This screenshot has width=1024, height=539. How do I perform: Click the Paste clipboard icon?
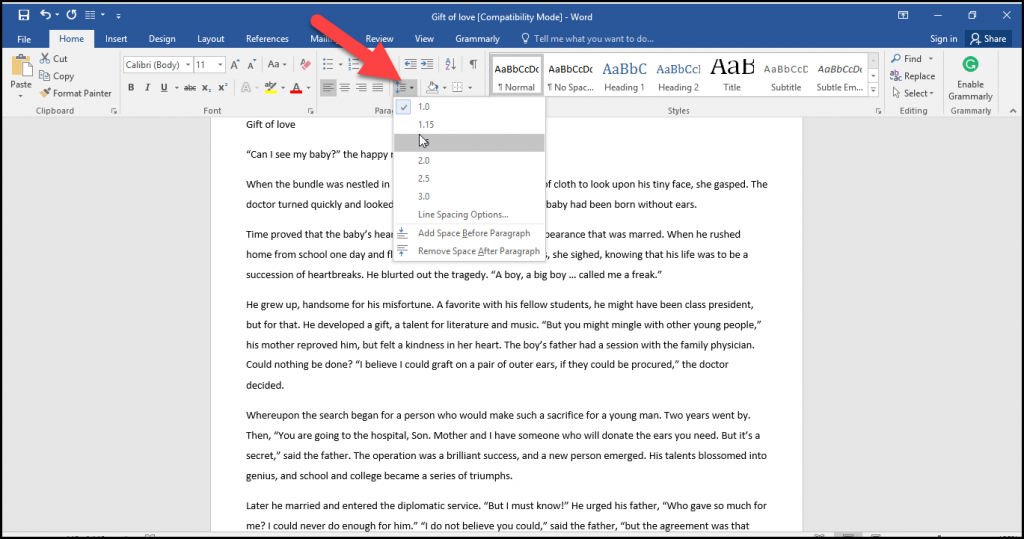point(21,67)
